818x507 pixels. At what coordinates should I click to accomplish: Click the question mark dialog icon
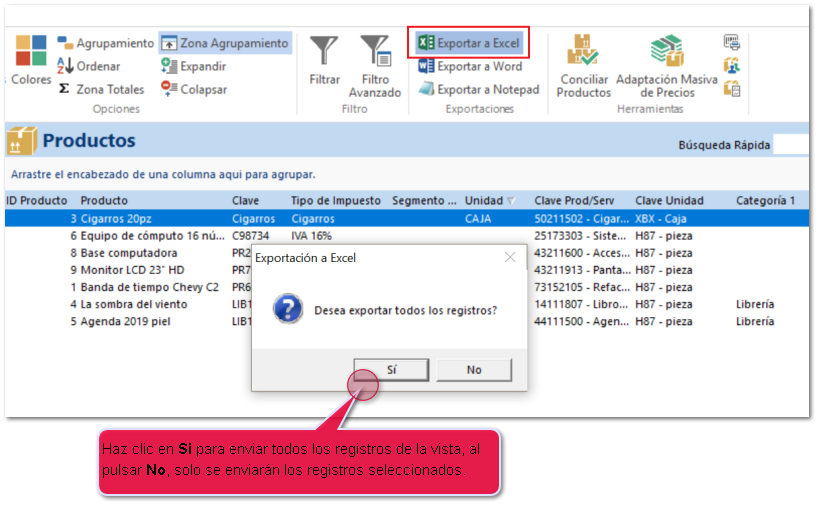(x=287, y=308)
